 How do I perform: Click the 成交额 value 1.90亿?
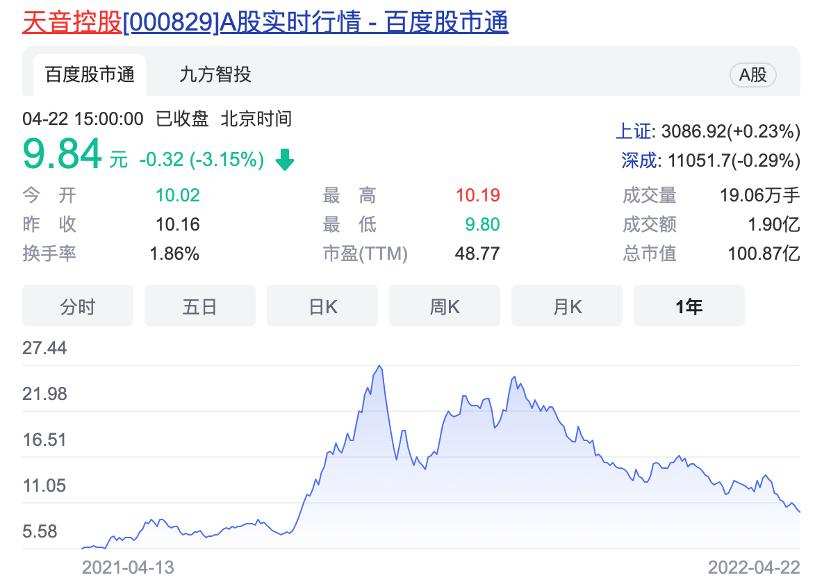point(774,224)
